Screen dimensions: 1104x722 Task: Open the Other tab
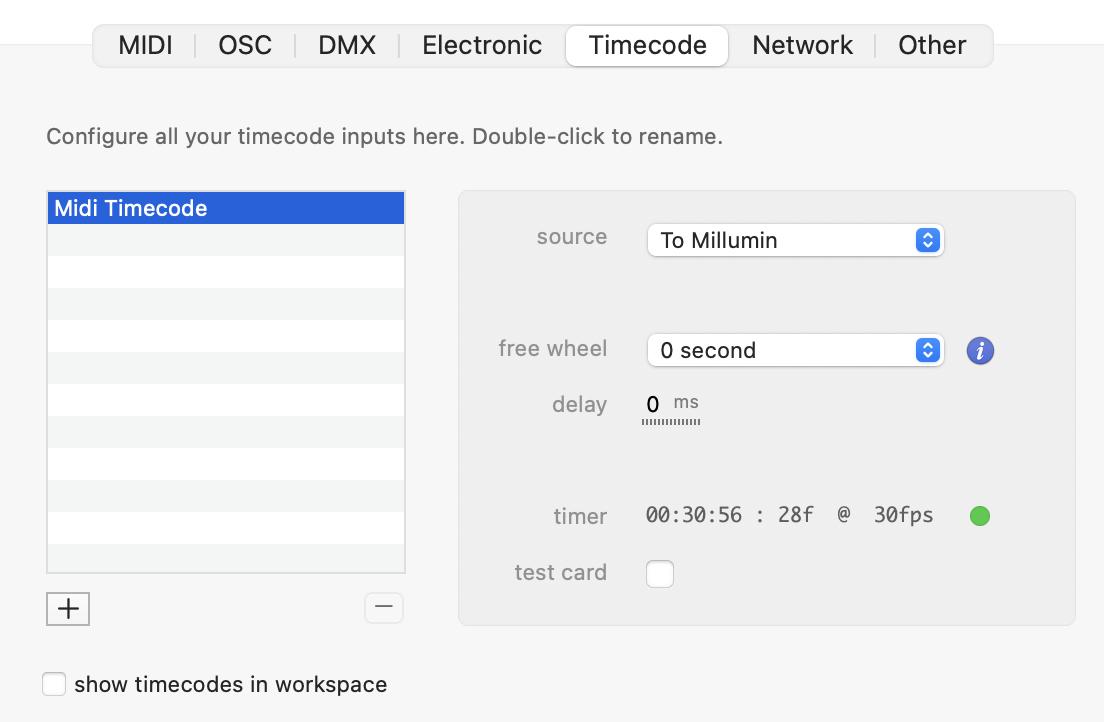pyautogui.click(x=932, y=46)
